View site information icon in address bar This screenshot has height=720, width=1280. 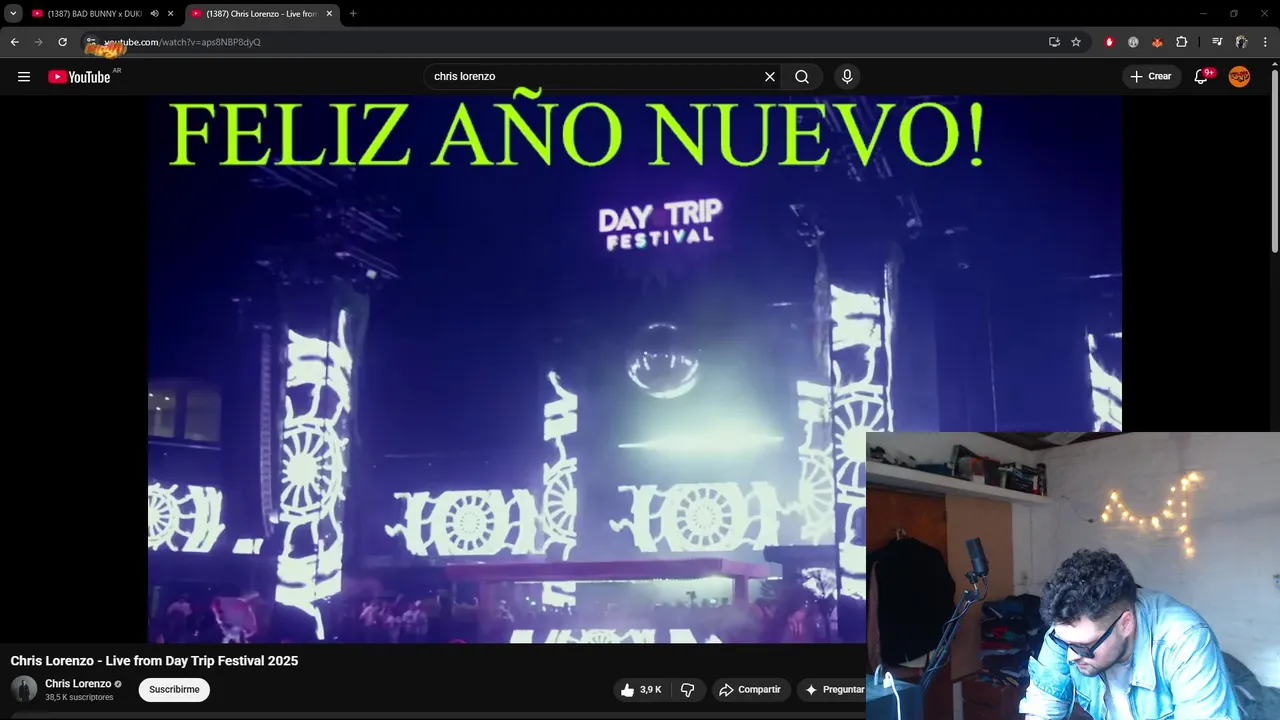tap(91, 42)
